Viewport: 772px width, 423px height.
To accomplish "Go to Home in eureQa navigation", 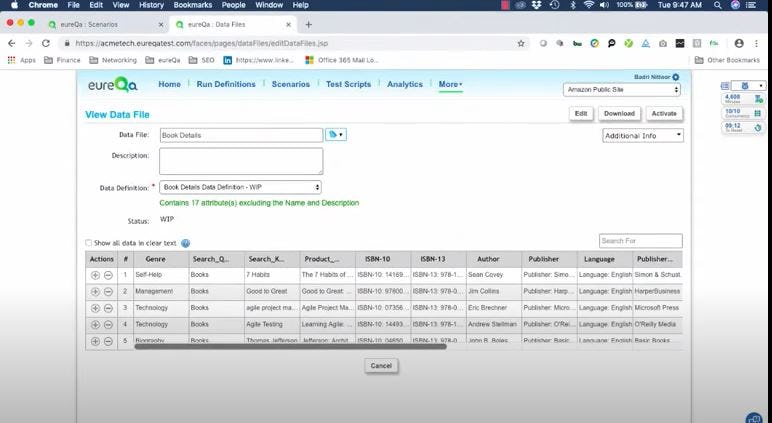I will click(x=169, y=84).
